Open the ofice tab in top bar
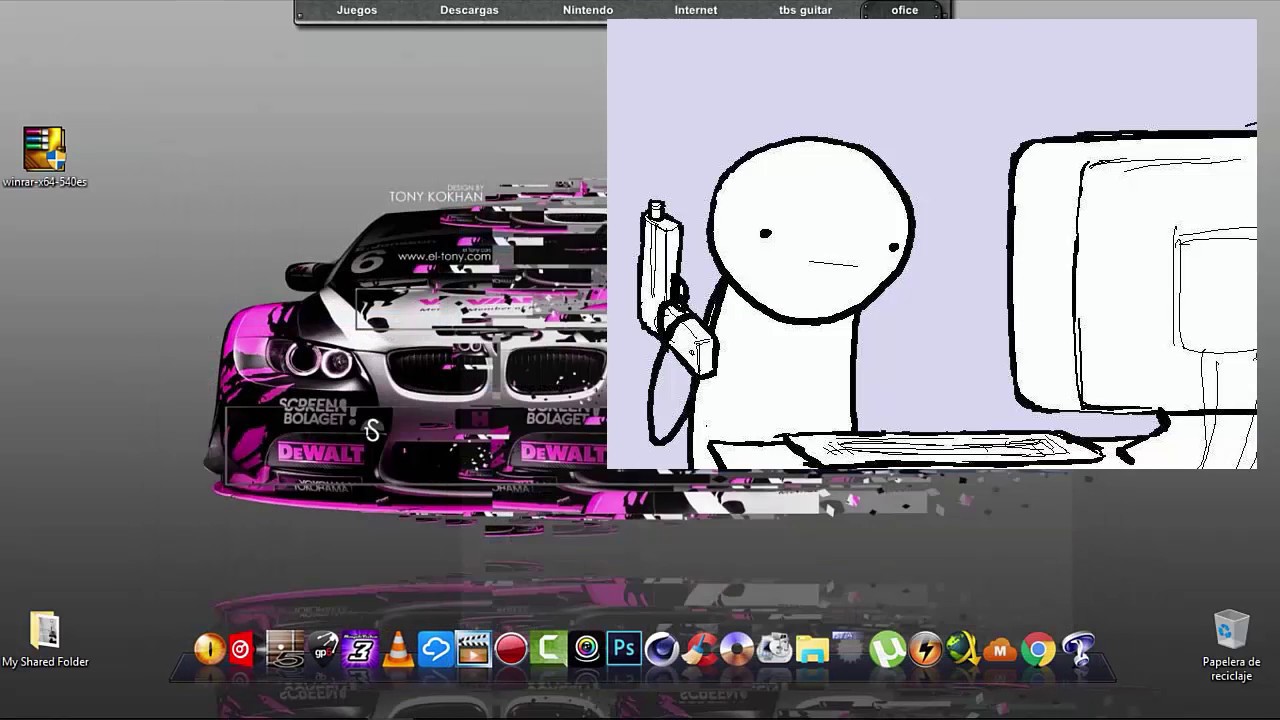Screen dimensions: 1280x720 pyautogui.click(x=904, y=10)
